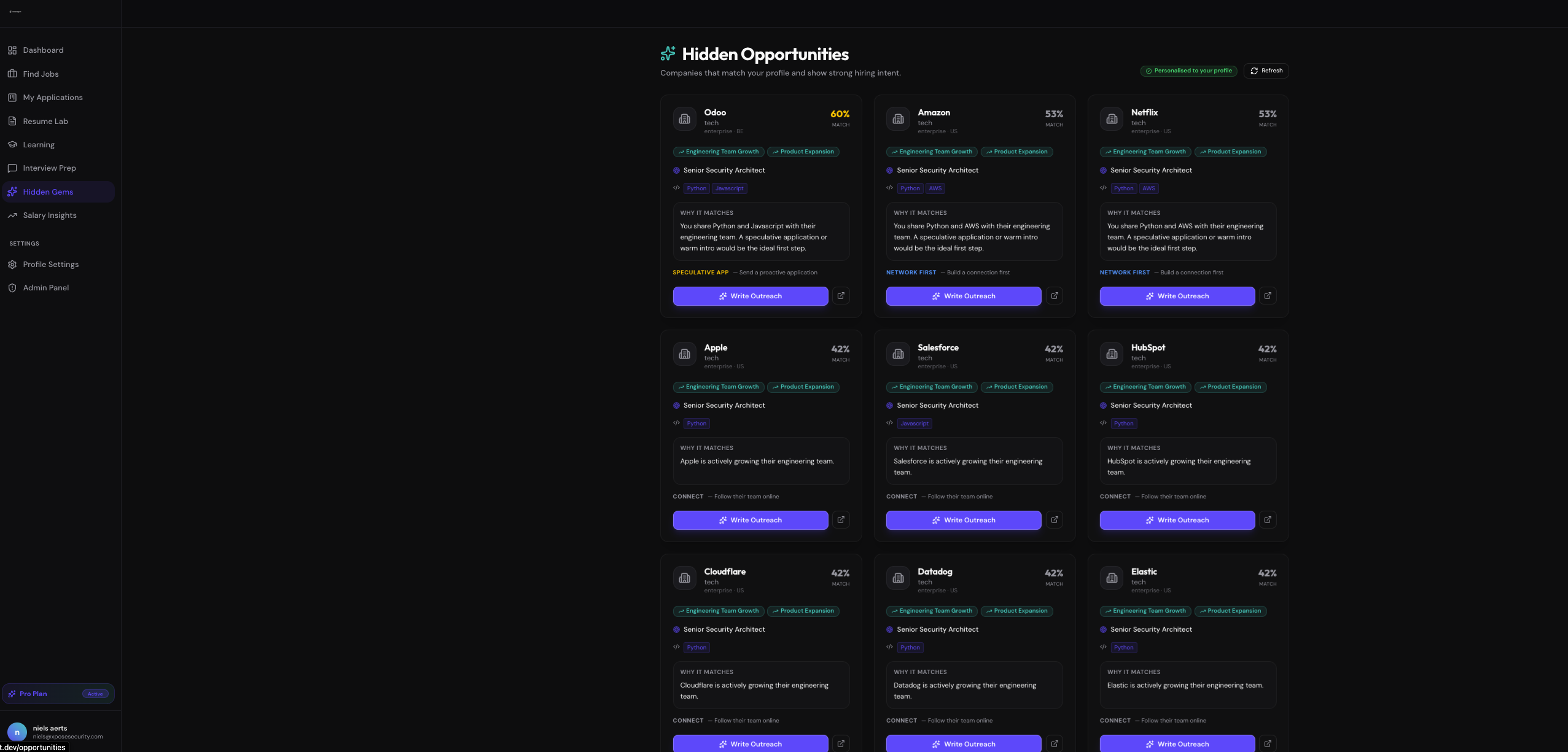Open external link icon on Odoo card
This screenshot has width=1568, height=752.
(x=841, y=296)
